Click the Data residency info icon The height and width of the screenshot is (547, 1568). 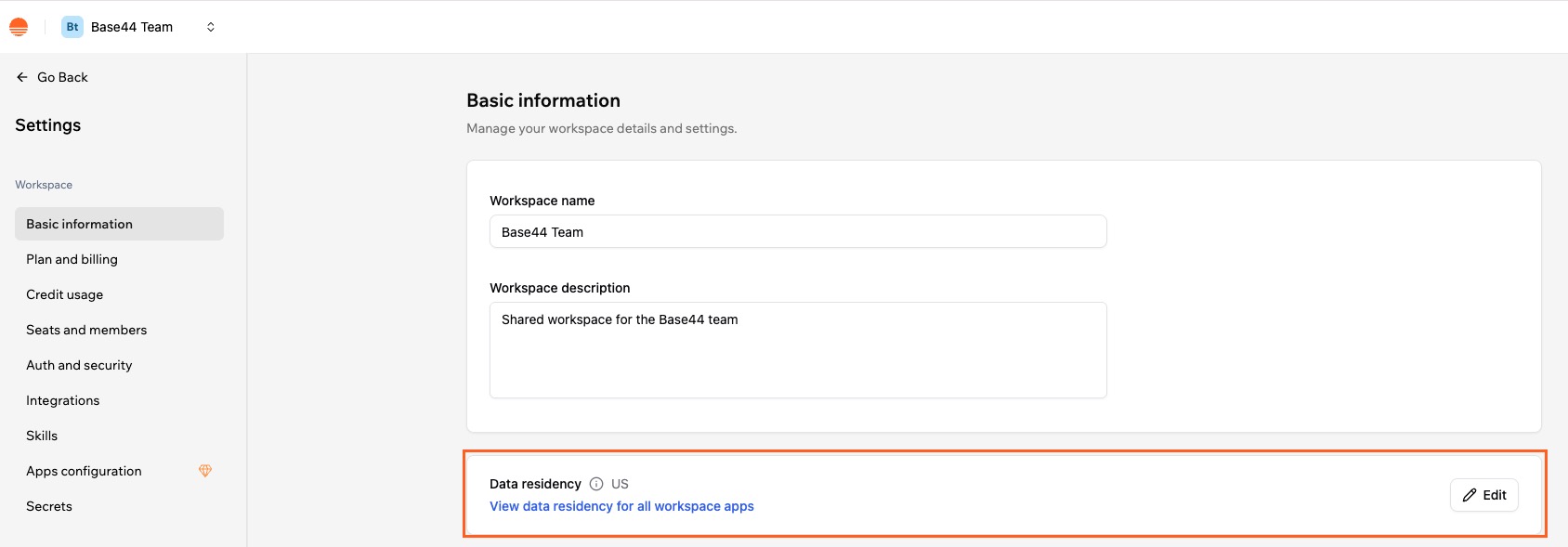pyautogui.click(x=596, y=484)
